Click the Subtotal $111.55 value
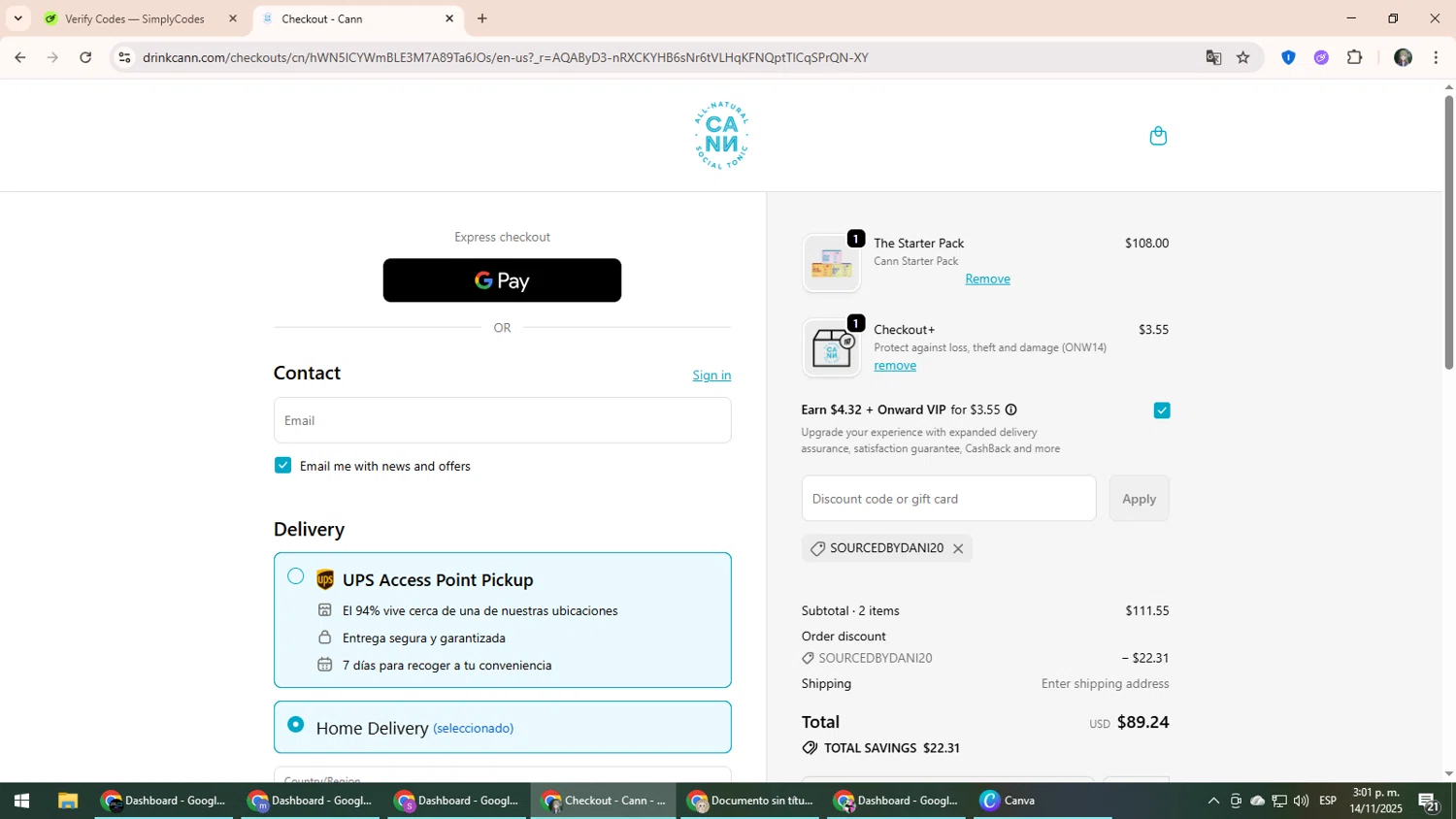 (x=1147, y=610)
